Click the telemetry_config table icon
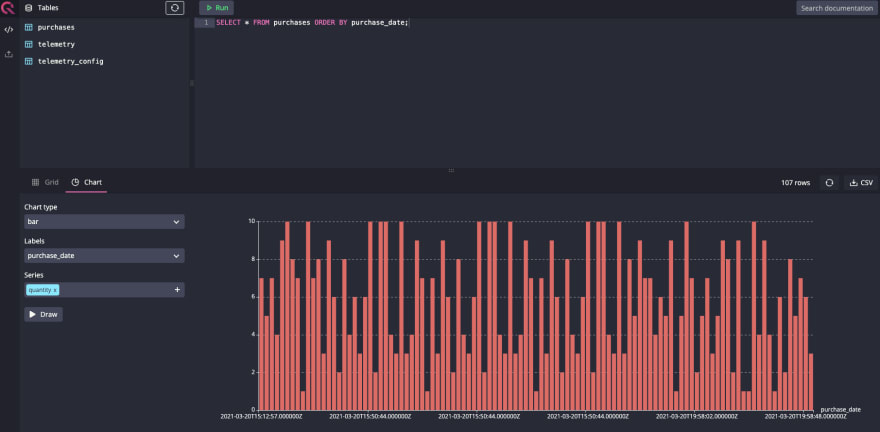 tap(29, 61)
